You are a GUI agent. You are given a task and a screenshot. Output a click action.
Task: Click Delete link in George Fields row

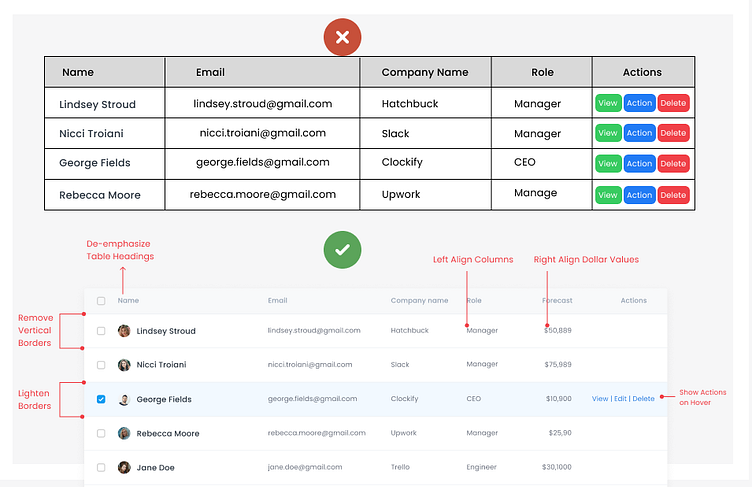643,399
